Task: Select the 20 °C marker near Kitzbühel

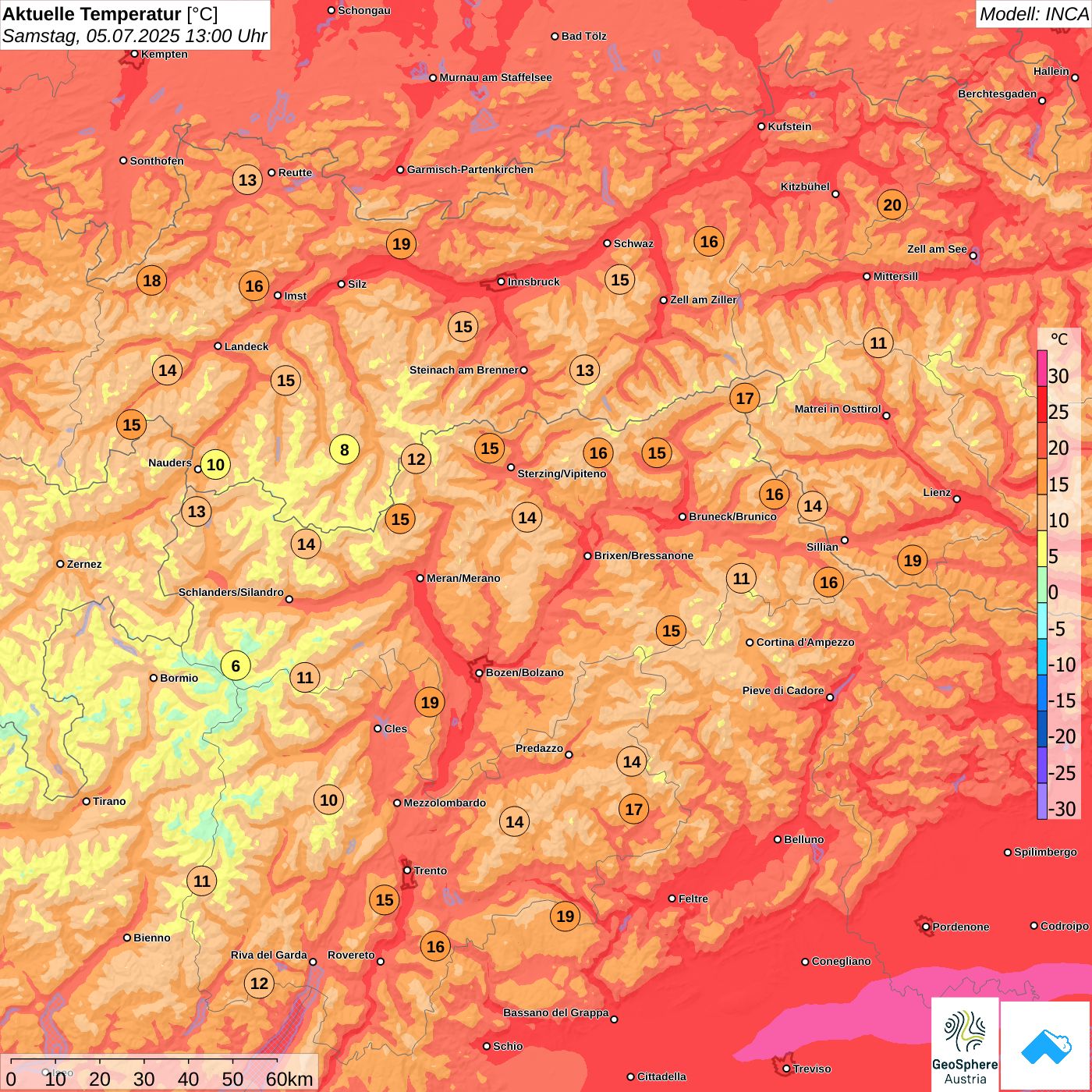Action: click(x=892, y=205)
